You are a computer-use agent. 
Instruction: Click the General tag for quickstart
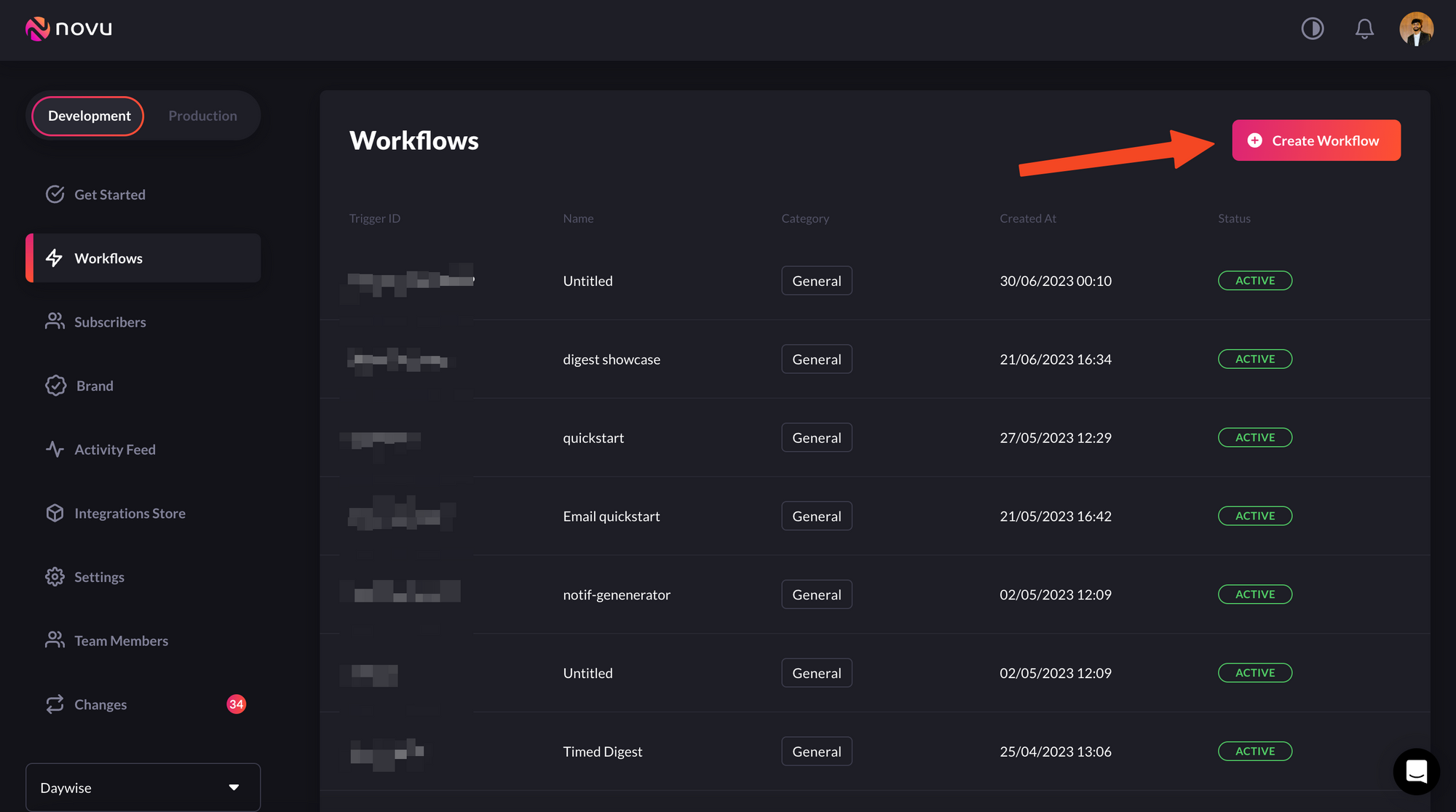point(816,438)
